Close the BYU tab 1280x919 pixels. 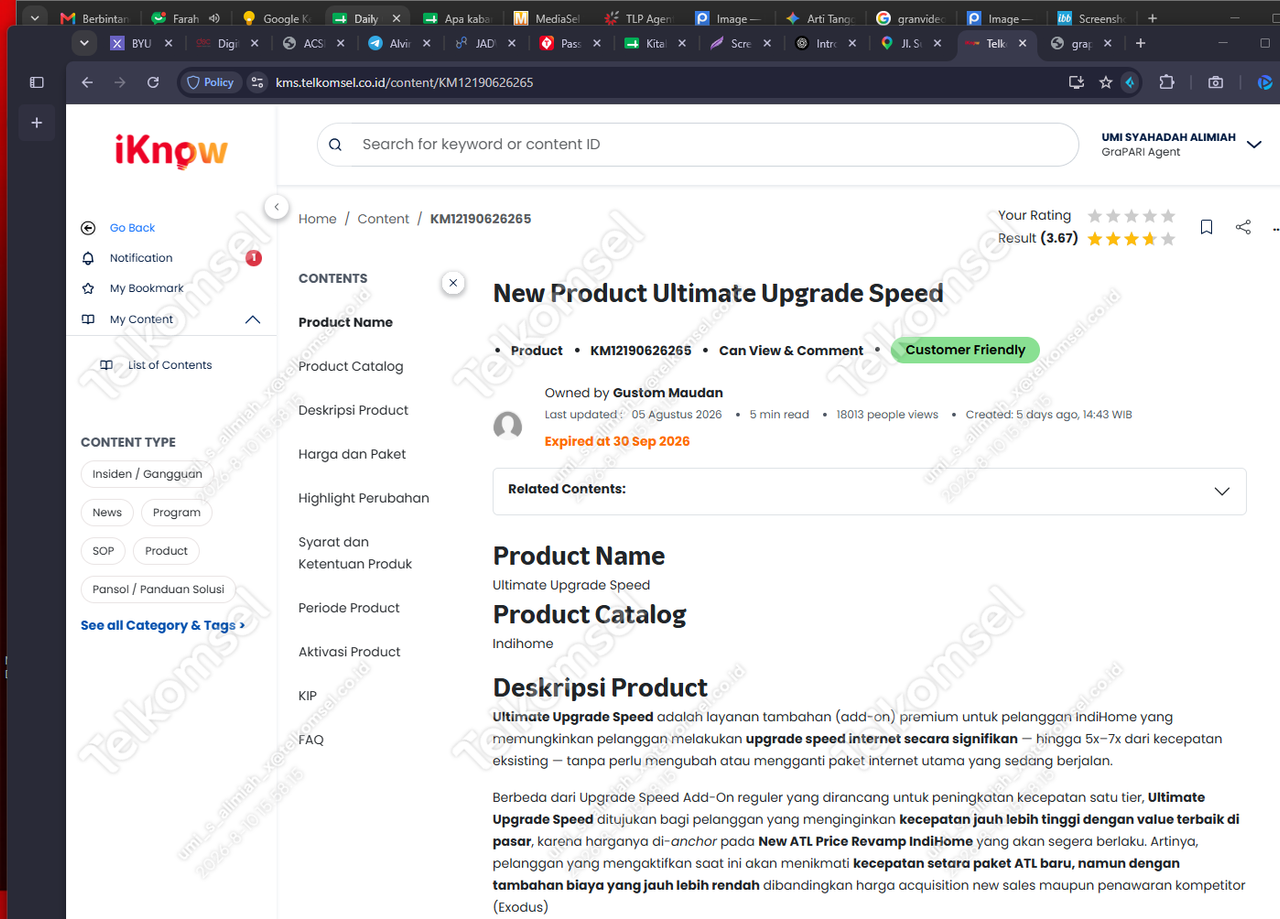(168, 43)
